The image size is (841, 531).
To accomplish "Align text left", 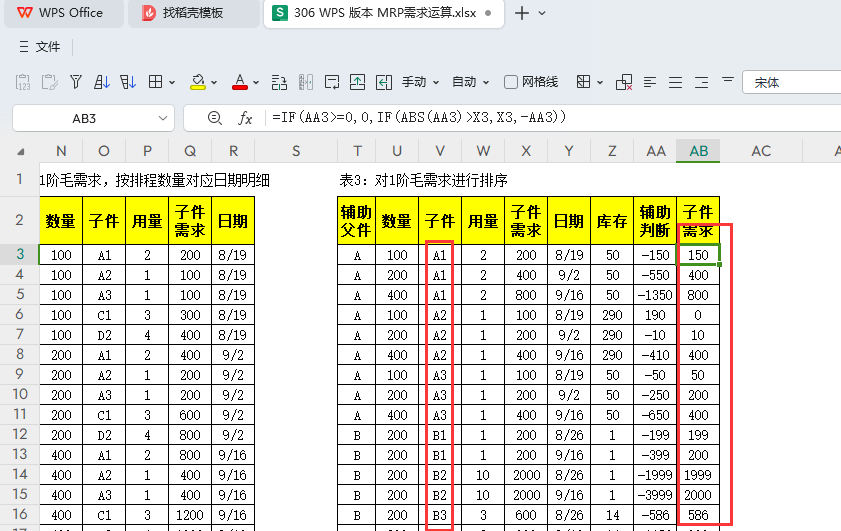I will click(x=650, y=82).
